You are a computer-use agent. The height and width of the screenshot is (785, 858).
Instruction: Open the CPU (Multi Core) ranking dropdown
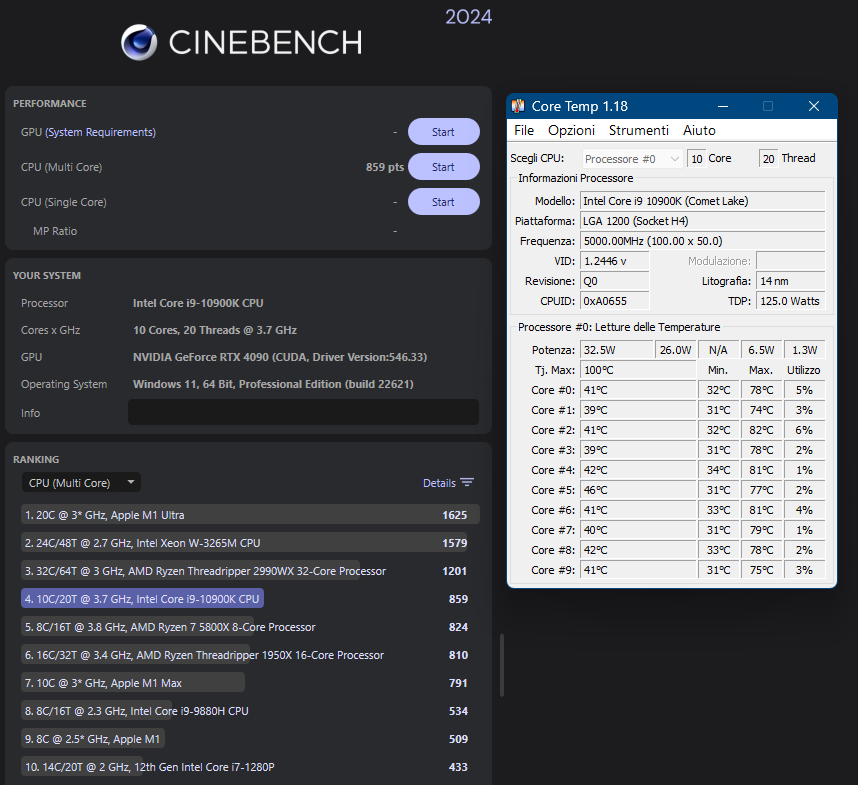tap(82, 482)
